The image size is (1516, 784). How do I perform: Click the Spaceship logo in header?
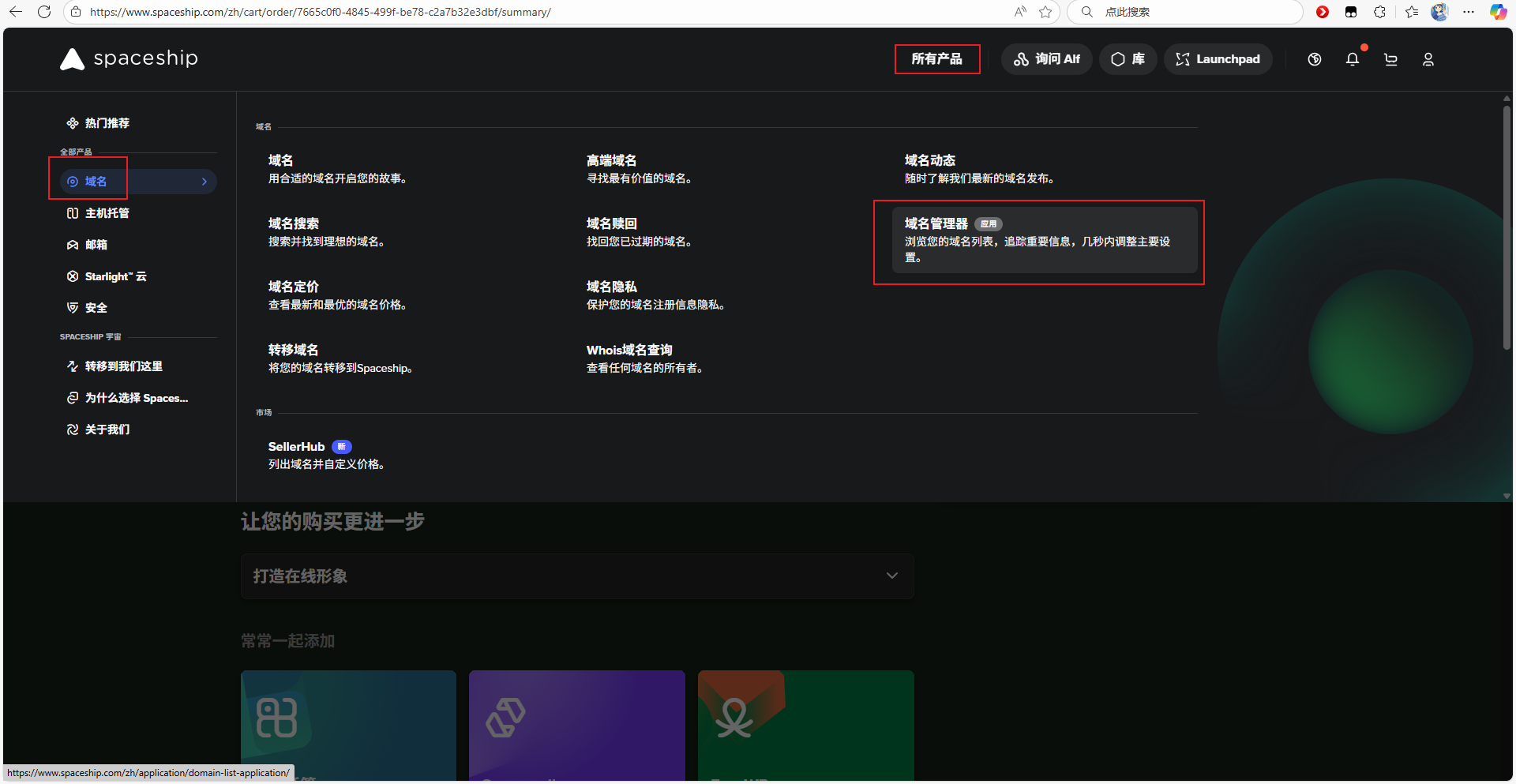[x=129, y=59]
